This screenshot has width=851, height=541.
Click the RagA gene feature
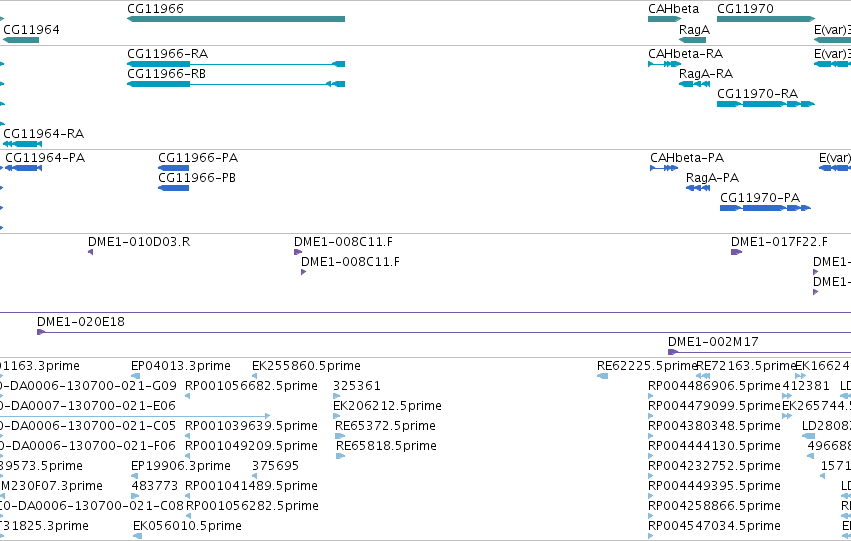(693, 40)
